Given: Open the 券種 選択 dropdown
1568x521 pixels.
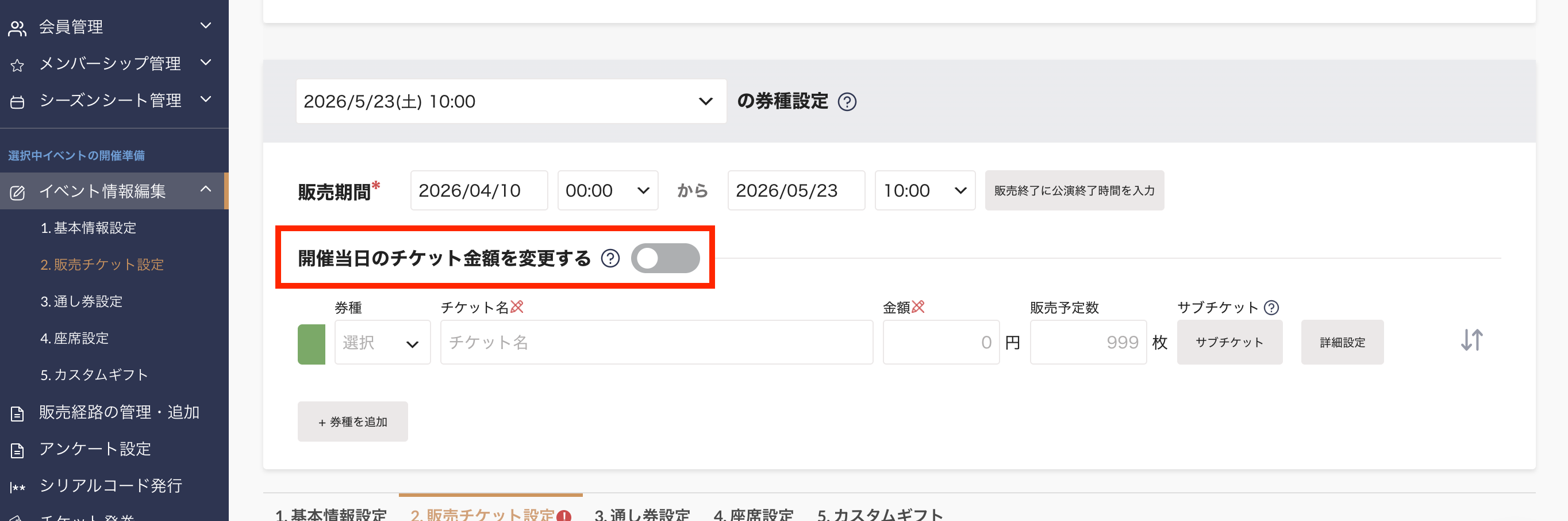Looking at the screenshot, I should (382, 343).
